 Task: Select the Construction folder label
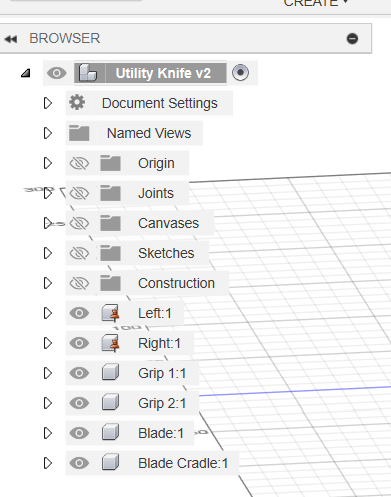176,283
